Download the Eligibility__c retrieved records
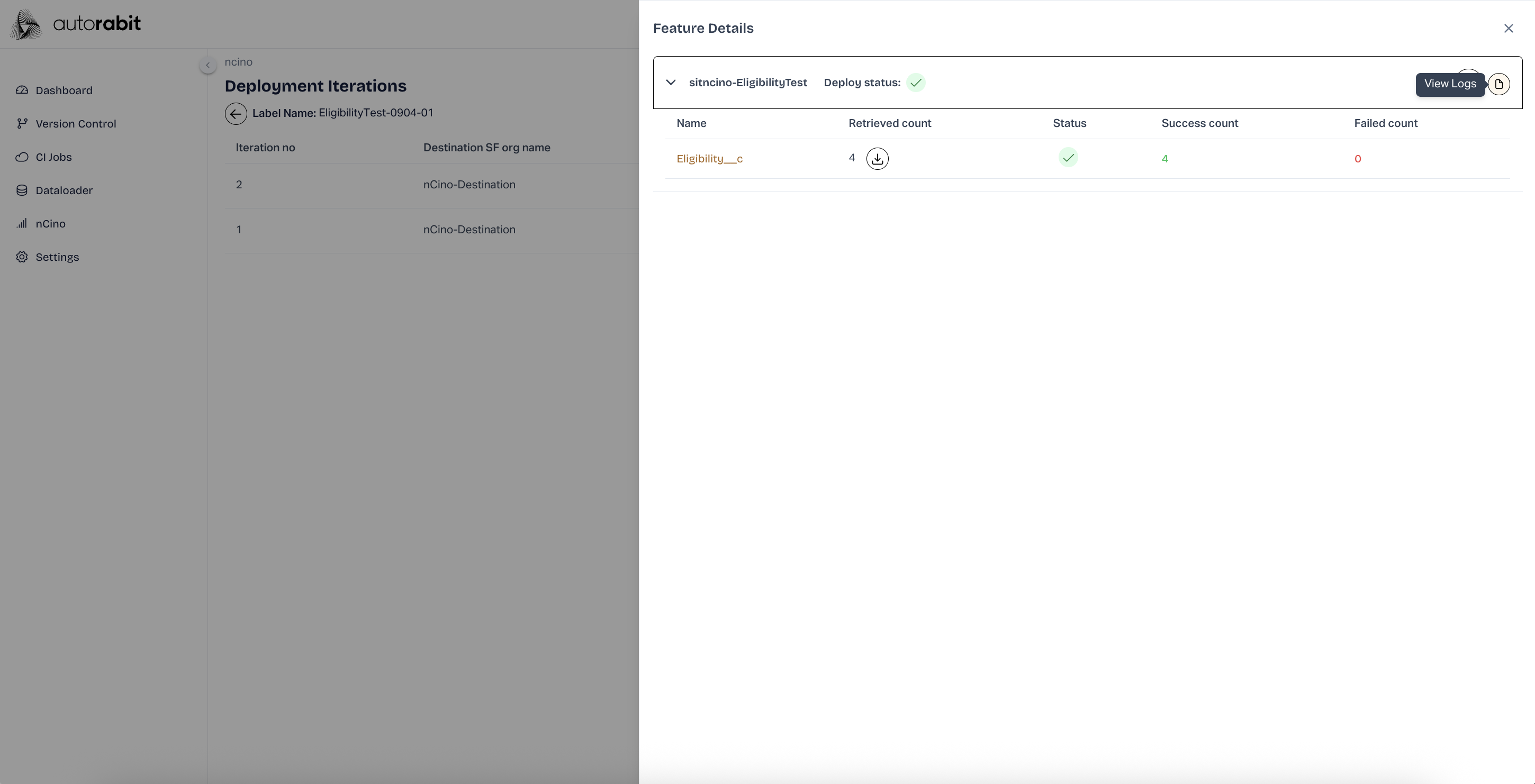 (x=877, y=159)
